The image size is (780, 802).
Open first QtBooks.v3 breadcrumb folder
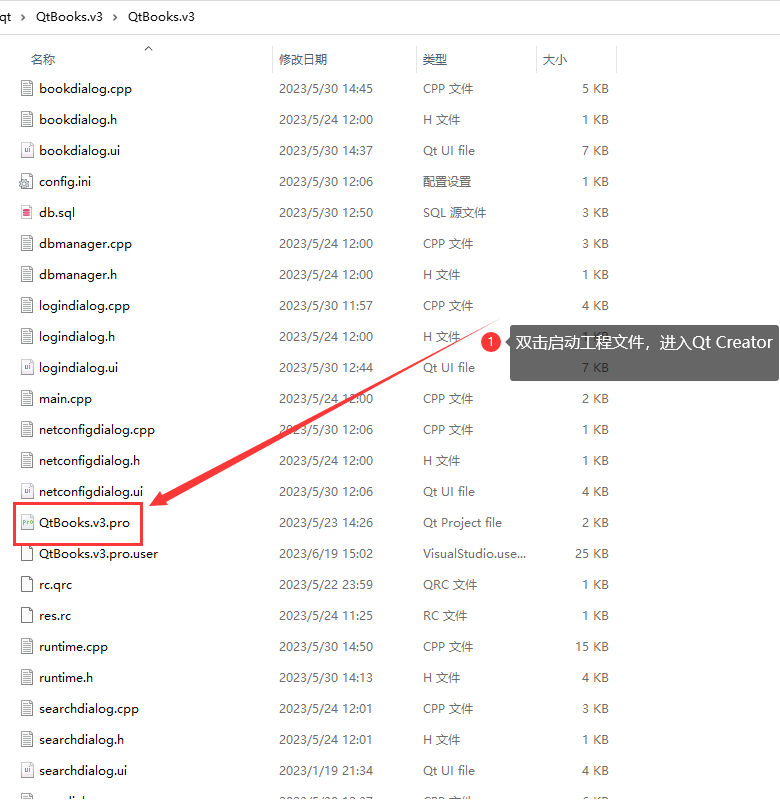pos(69,17)
